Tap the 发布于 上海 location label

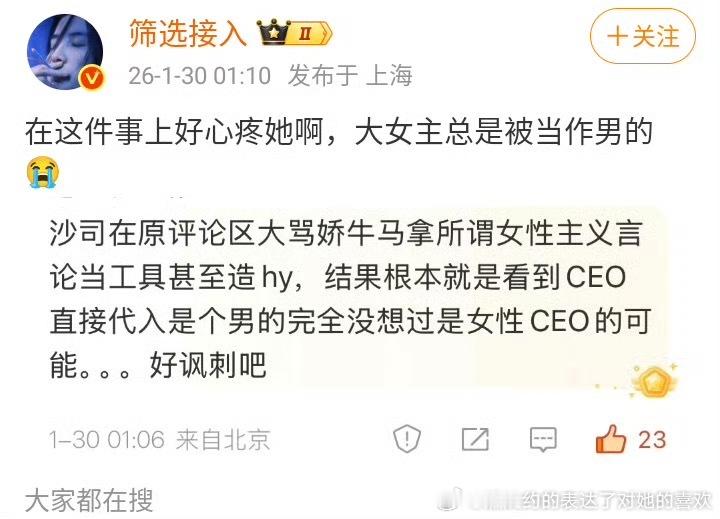click(x=350, y=76)
